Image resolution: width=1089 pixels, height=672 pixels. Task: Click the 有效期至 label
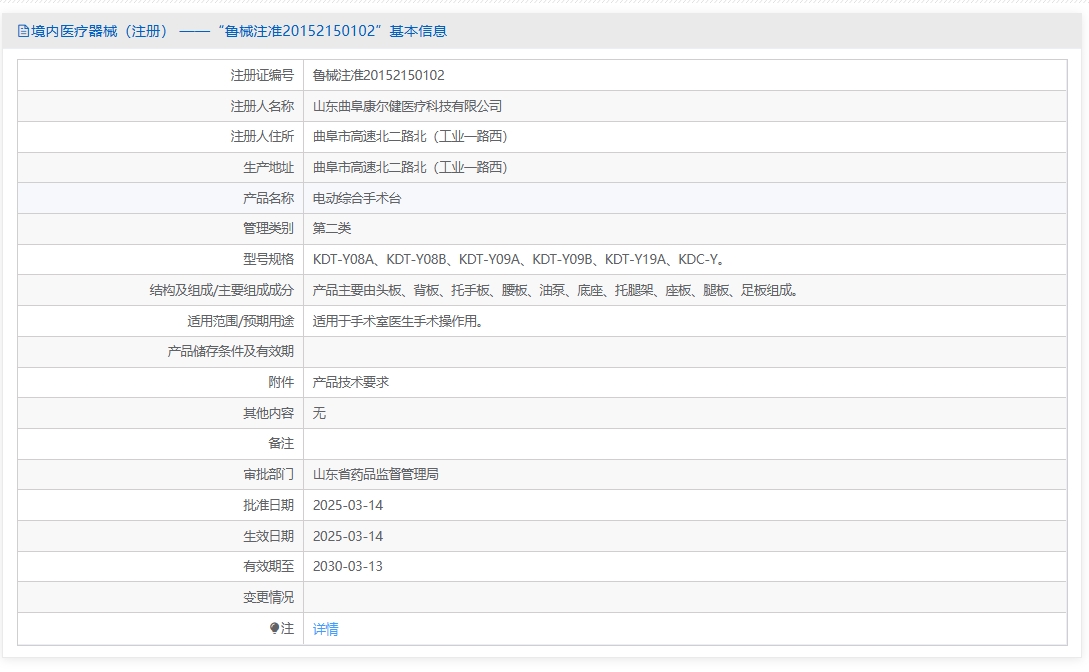268,566
